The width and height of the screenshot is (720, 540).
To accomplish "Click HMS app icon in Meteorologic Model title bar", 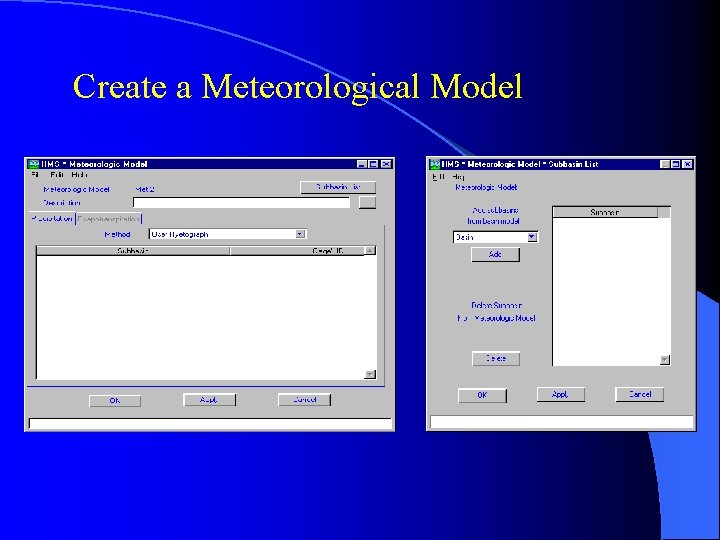I will 34,164.
